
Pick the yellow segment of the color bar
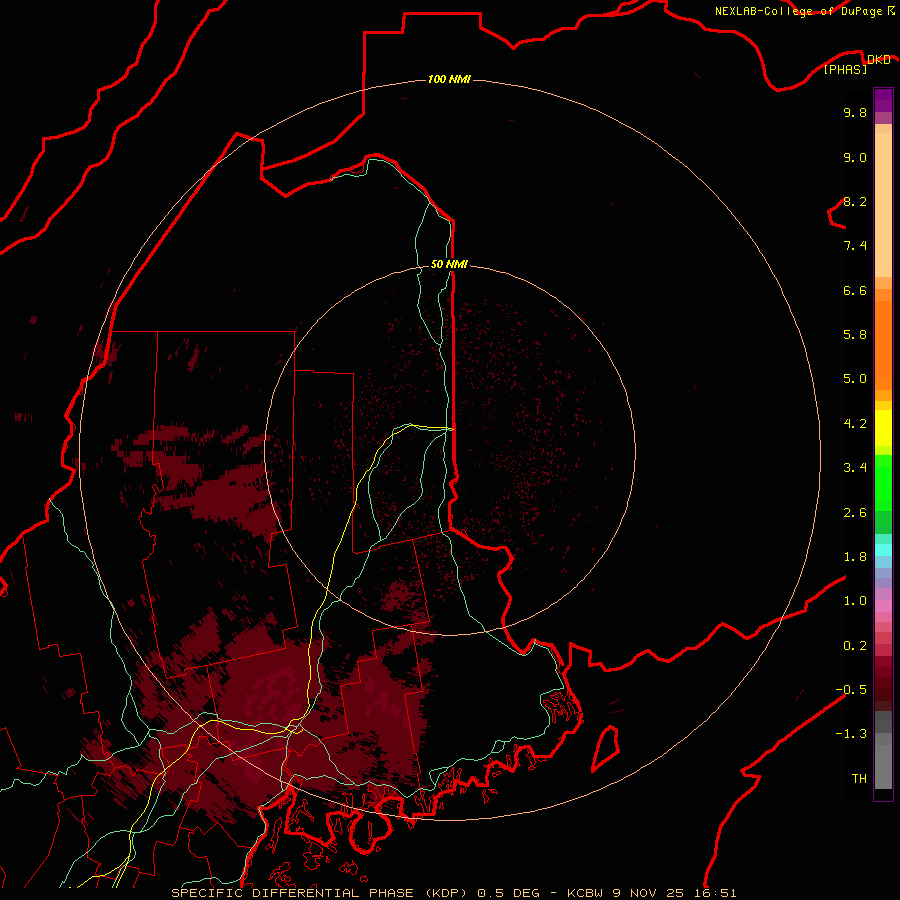(x=883, y=428)
